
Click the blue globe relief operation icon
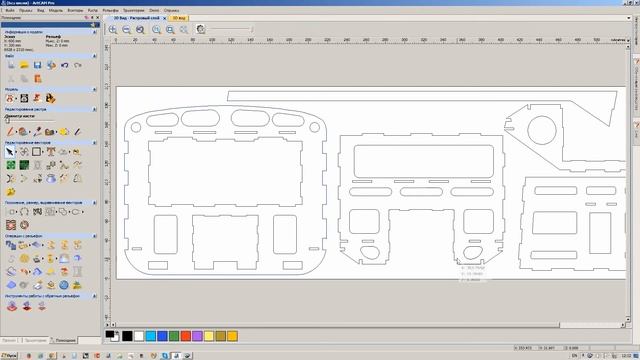[x=64, y=284]
